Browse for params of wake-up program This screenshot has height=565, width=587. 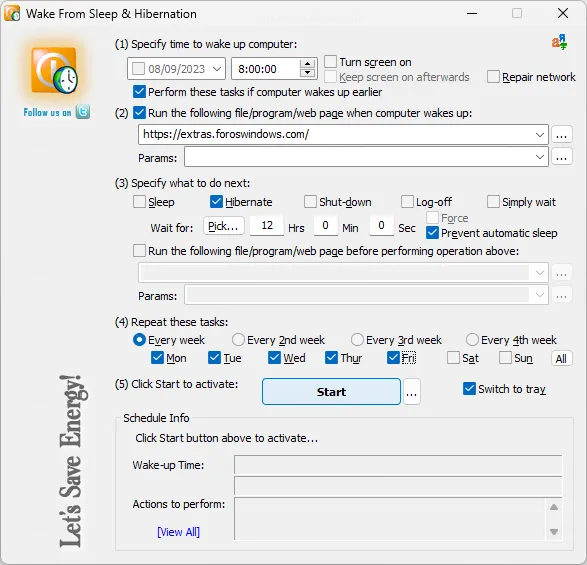click(561, 157)
